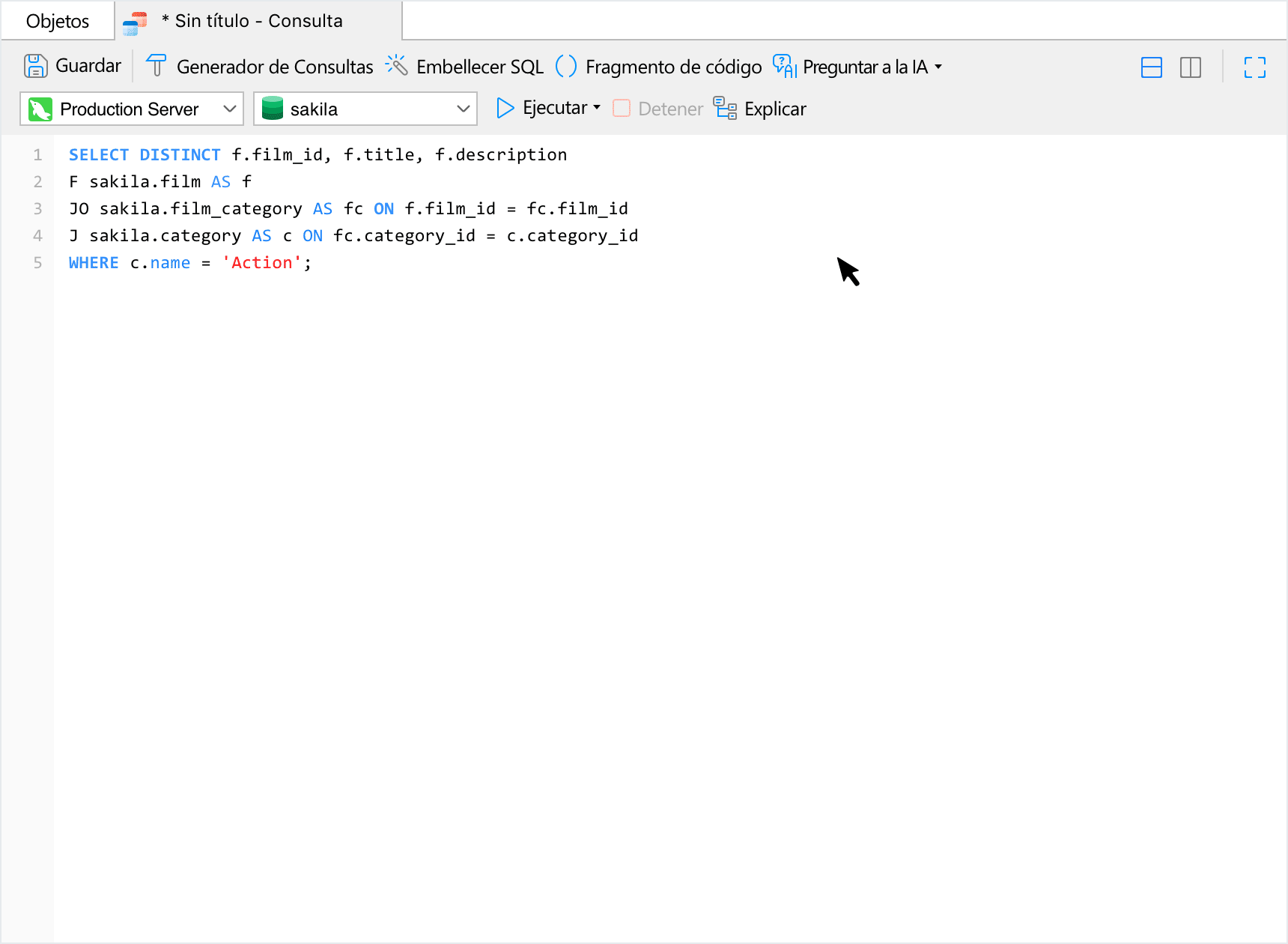Insert a Fragmento de código snippet

566,67
